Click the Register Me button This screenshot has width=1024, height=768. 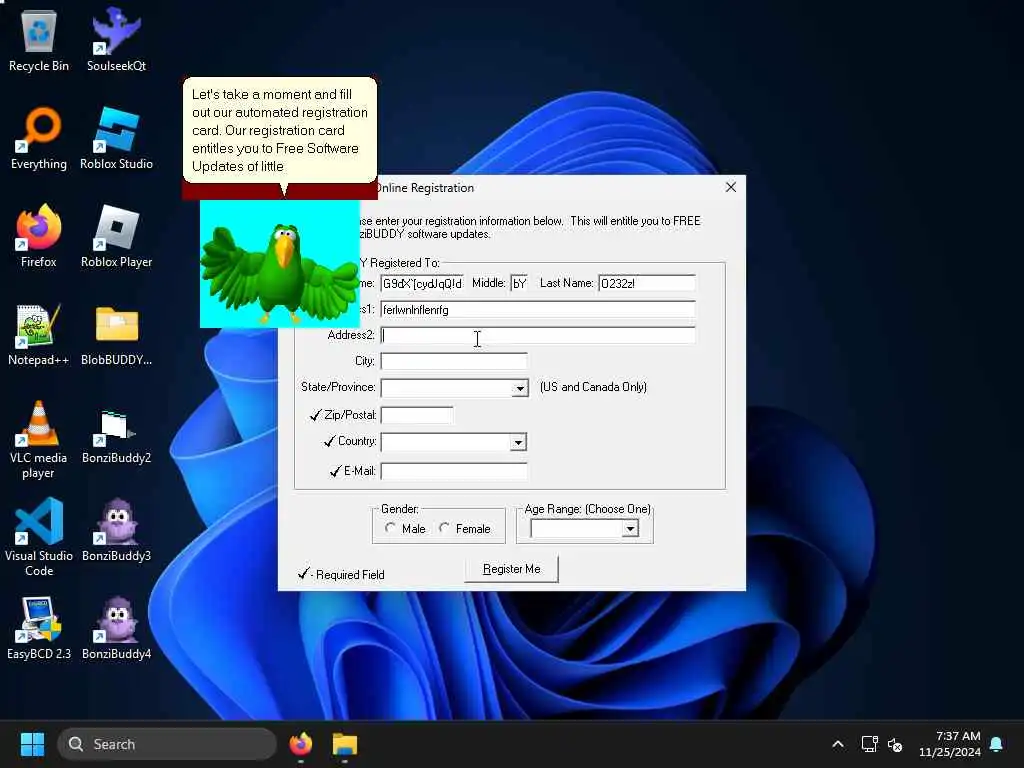(x=511, y=569)
